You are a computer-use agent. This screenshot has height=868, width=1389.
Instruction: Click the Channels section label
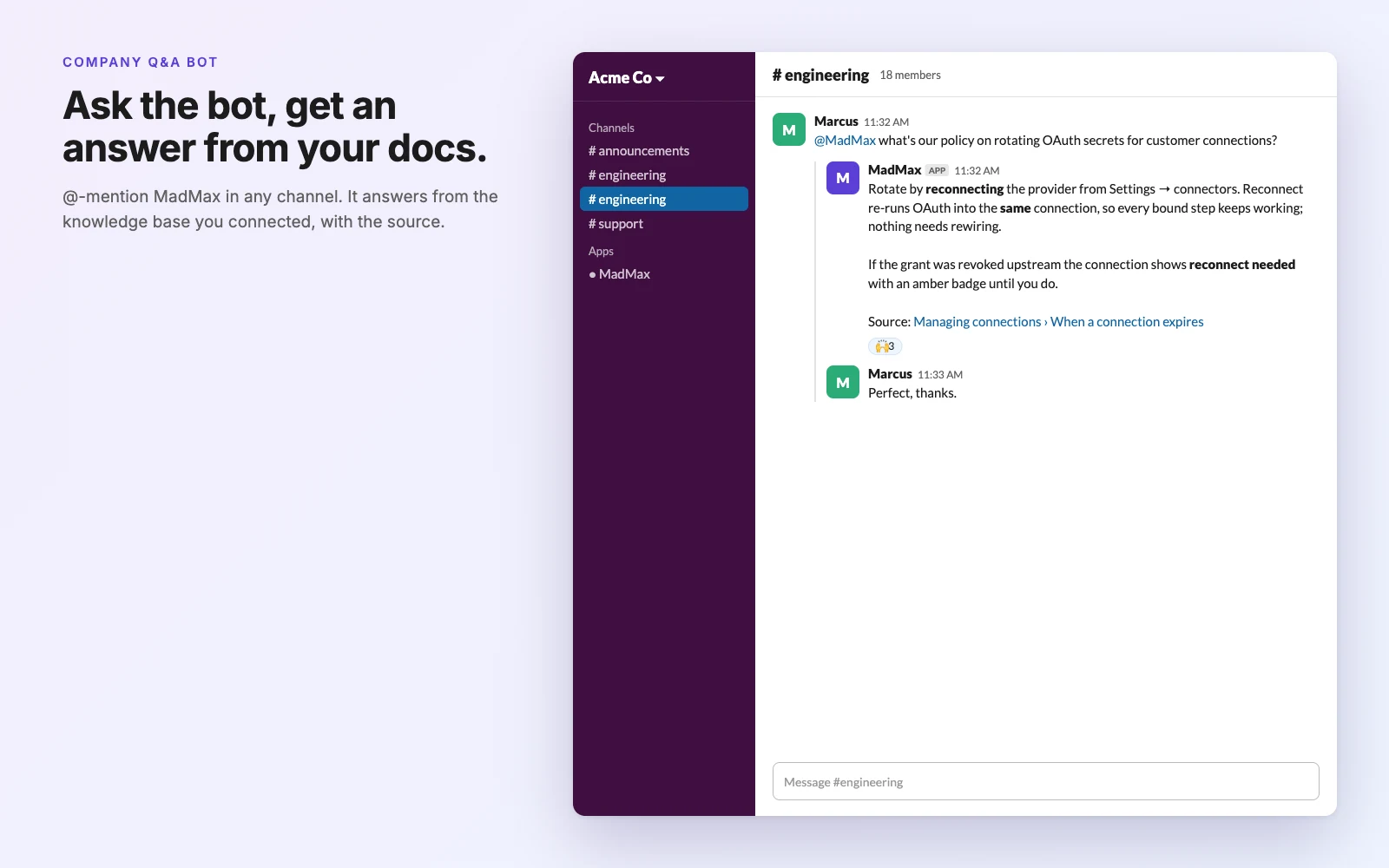click(x=611, y=128)
